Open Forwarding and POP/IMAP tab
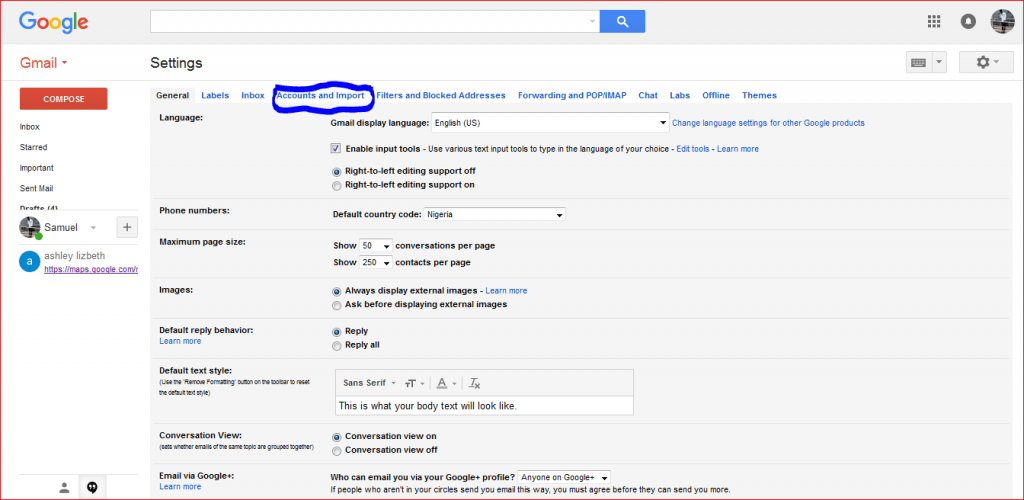The width and height of the screenshot is (1024, 500). (572, 95)
